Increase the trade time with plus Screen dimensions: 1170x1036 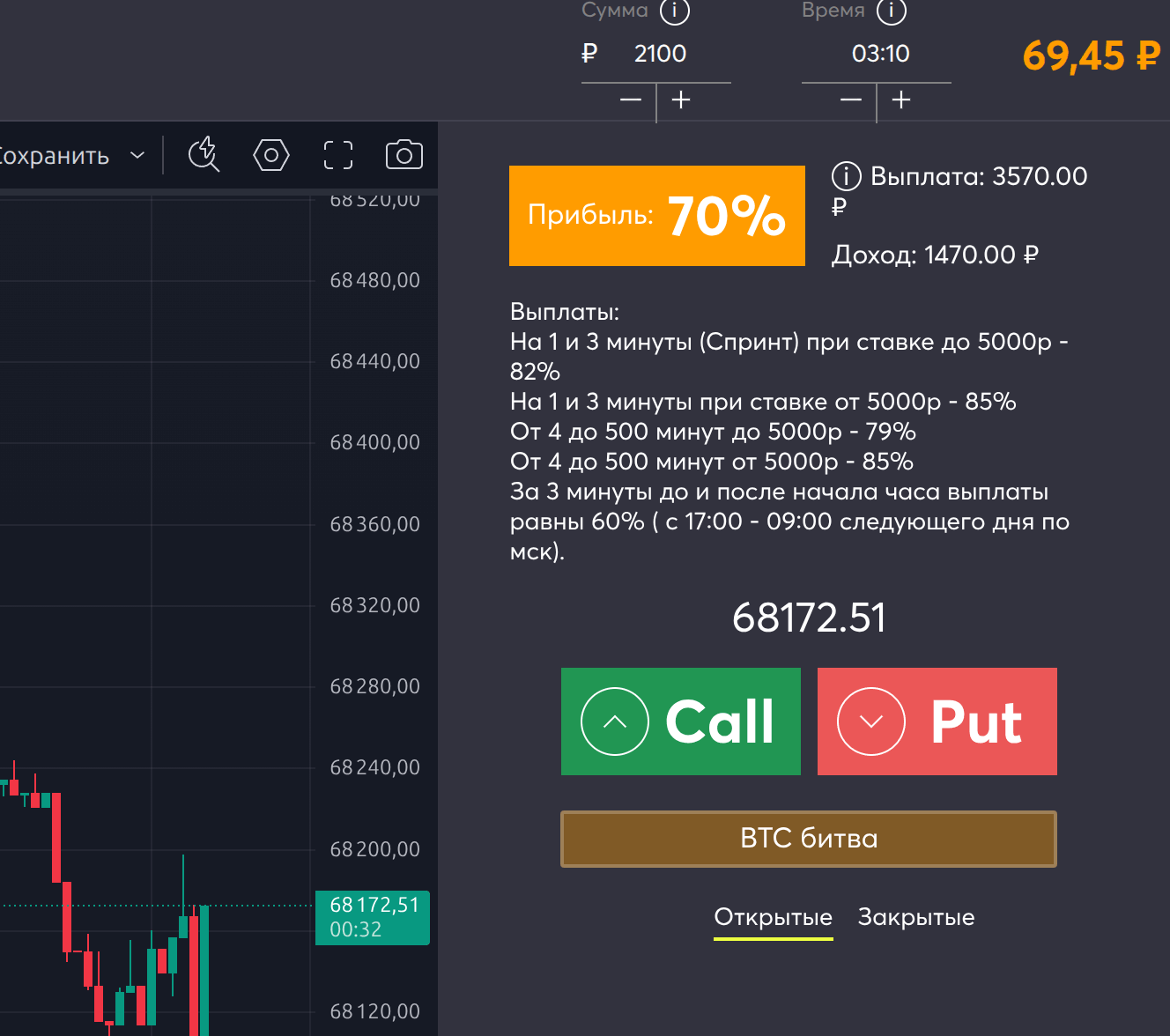[901, 100]
